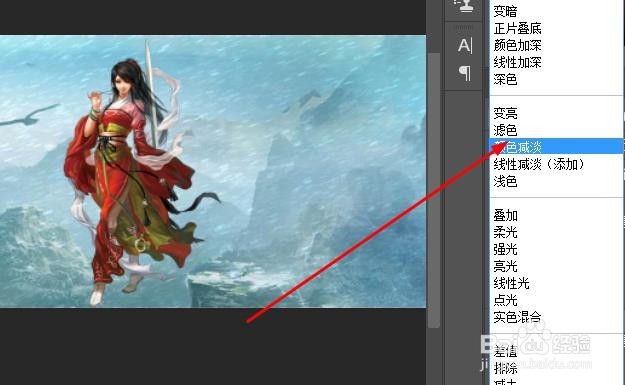Select the 叠加 blend mode

click(x=505, y=216)
